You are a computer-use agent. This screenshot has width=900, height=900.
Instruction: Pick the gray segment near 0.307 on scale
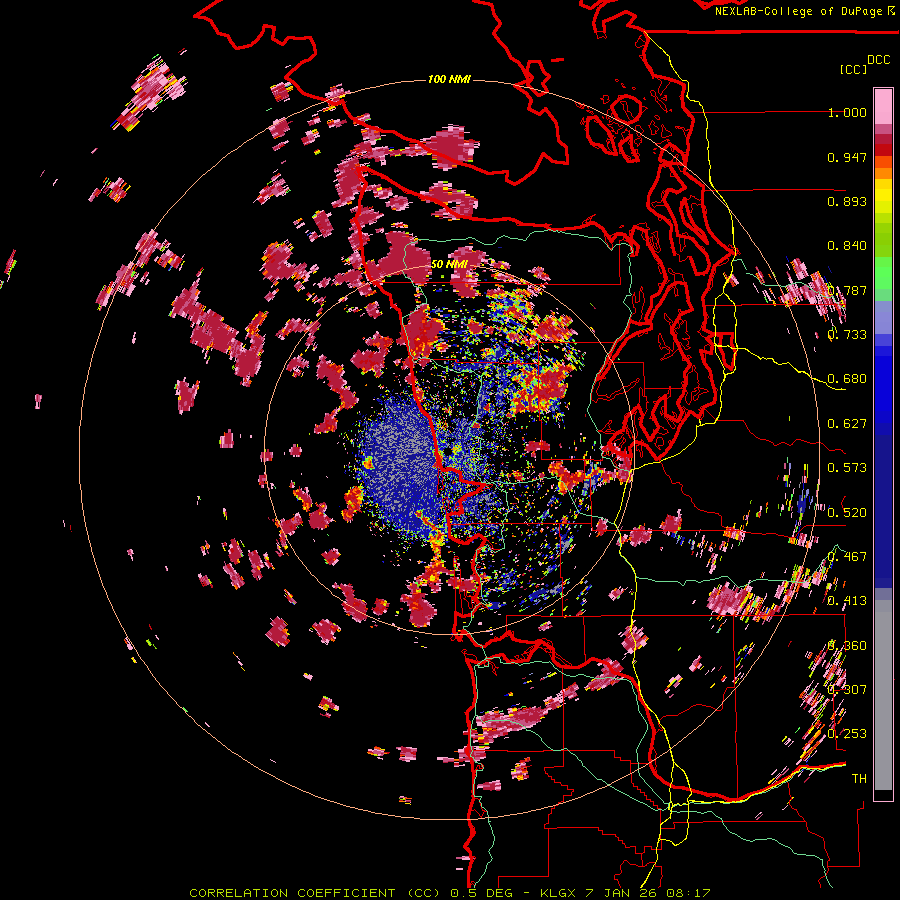coord(883,695)
